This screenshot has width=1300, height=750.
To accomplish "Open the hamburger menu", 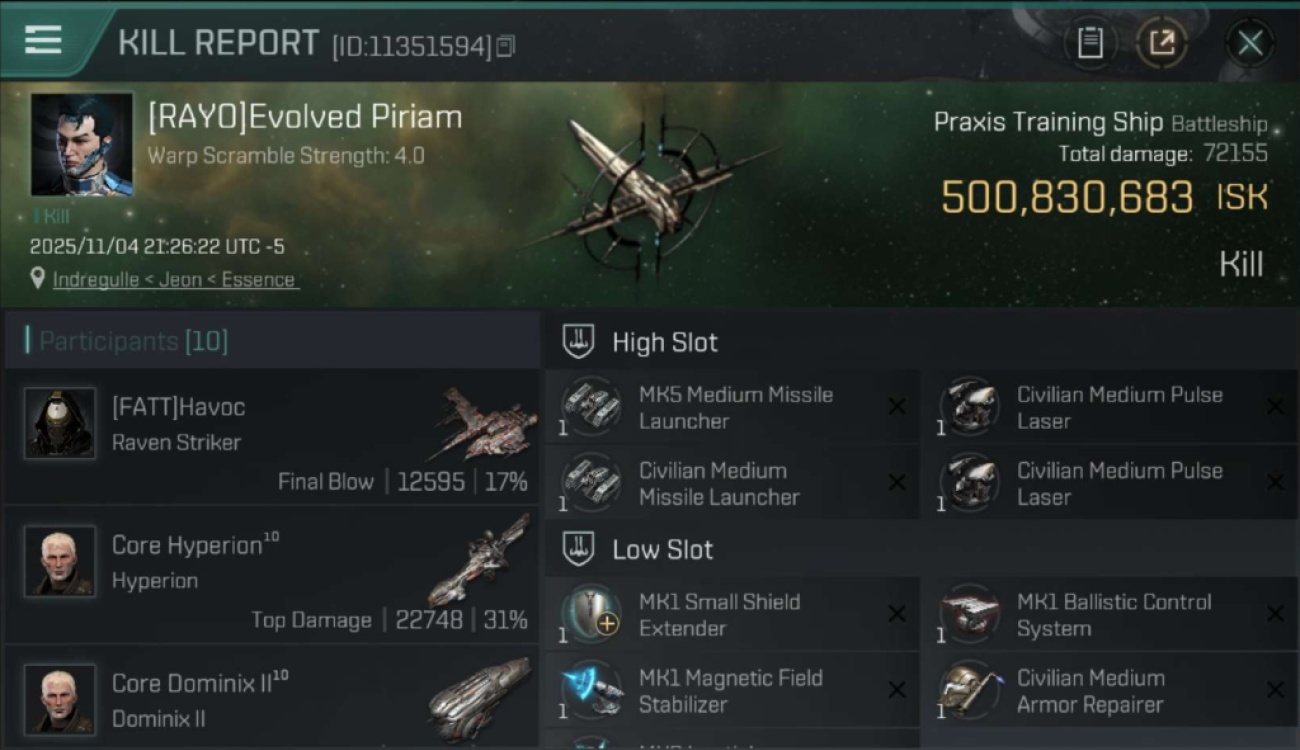I will pyautogui.click(x=43, y=40).
